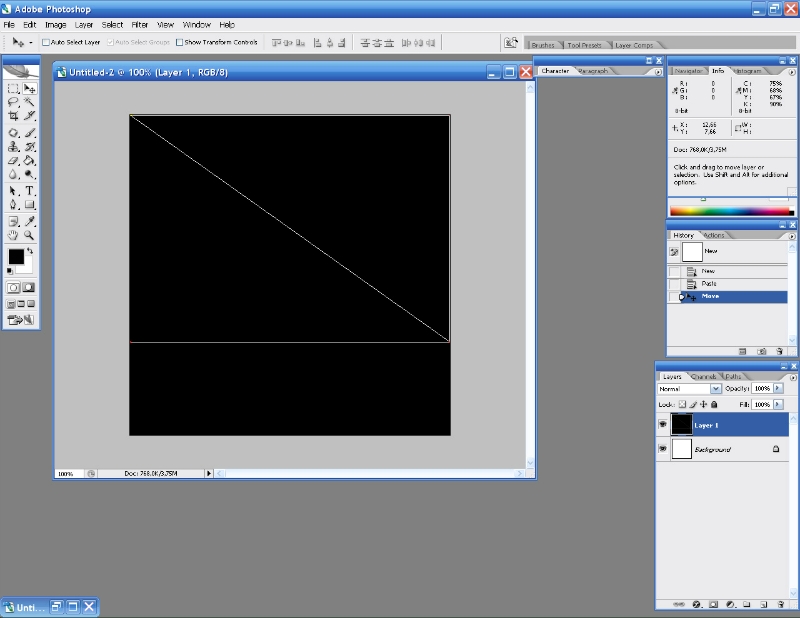The height and width of the screenshot is (618, 800).
Task: Enable the Auto Select Layer checkbox
Action: (46, 43)
